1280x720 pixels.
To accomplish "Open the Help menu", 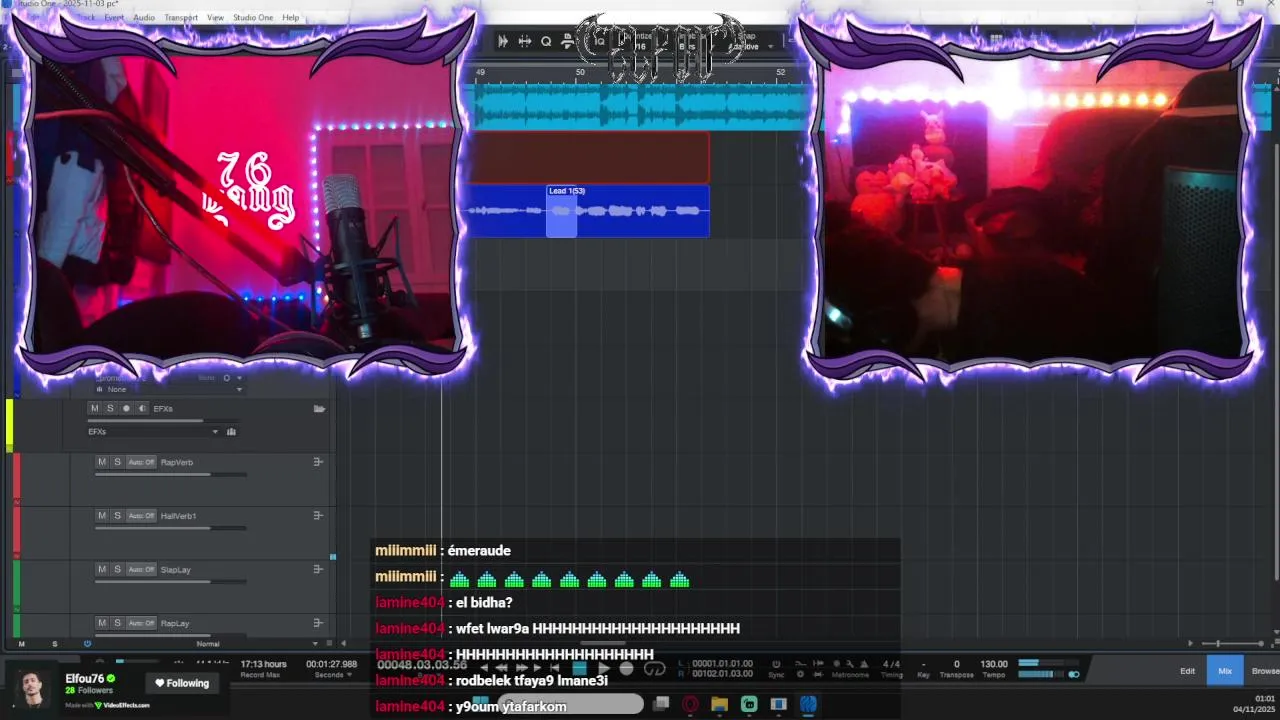I will 290,17.
